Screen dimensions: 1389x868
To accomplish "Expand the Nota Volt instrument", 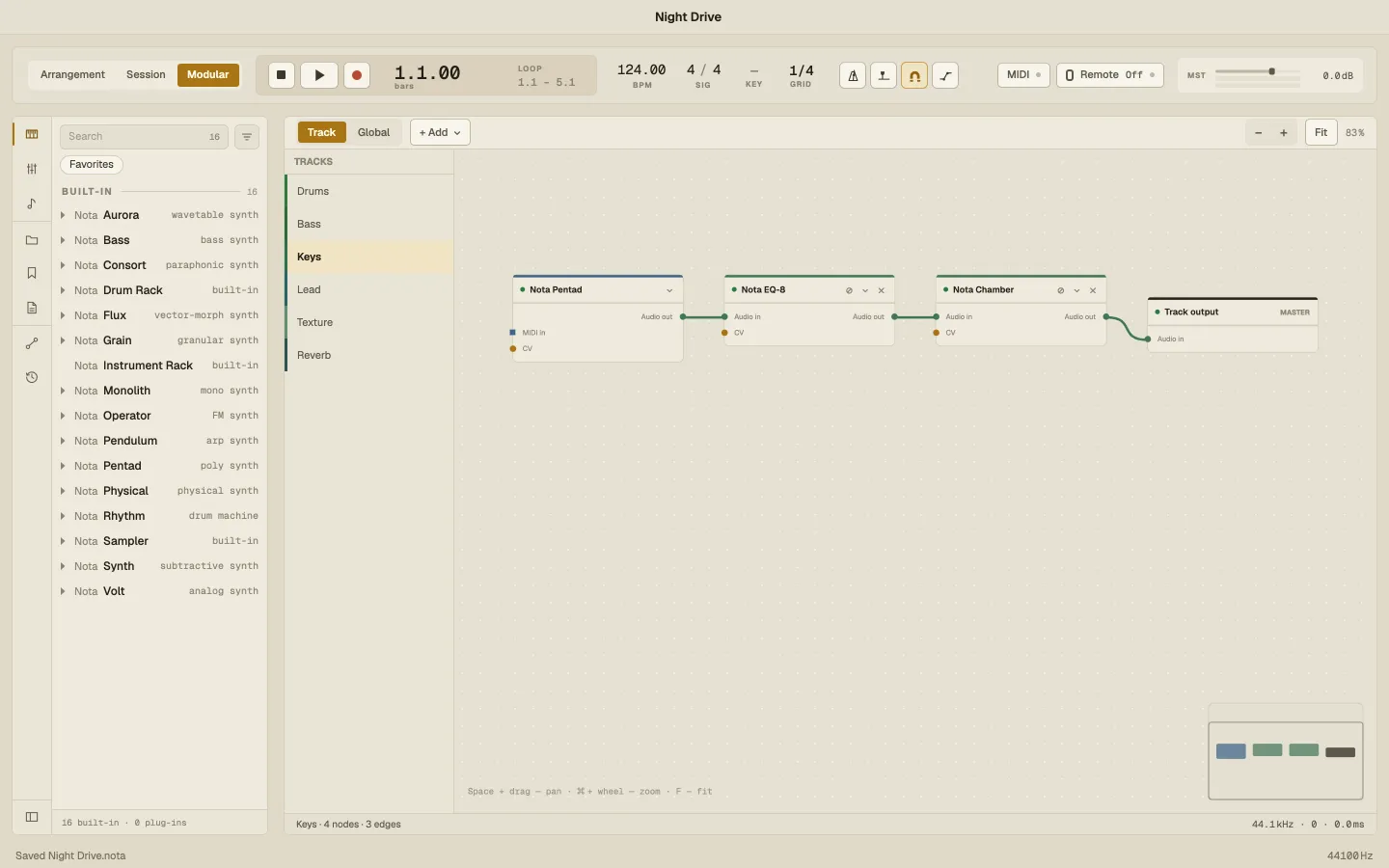I will (63, 591).
